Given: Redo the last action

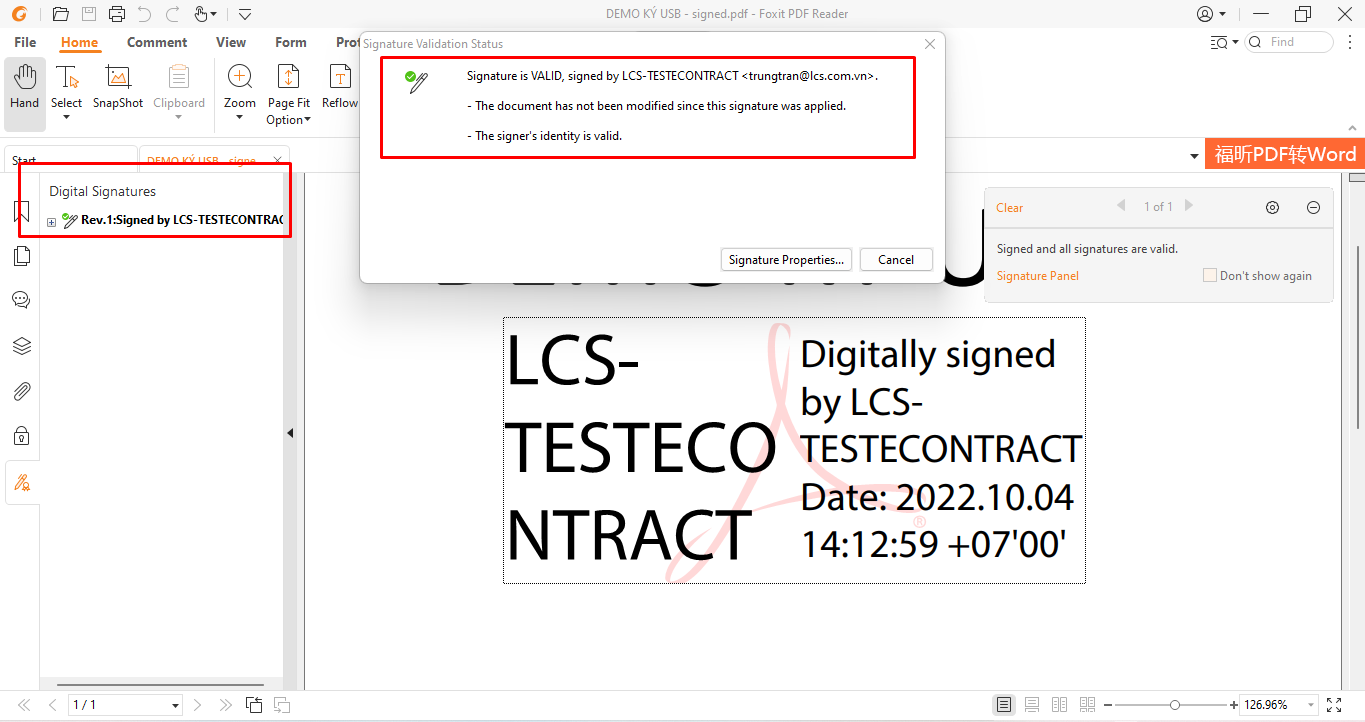Looking at the screenshot, I should [172, 14].
